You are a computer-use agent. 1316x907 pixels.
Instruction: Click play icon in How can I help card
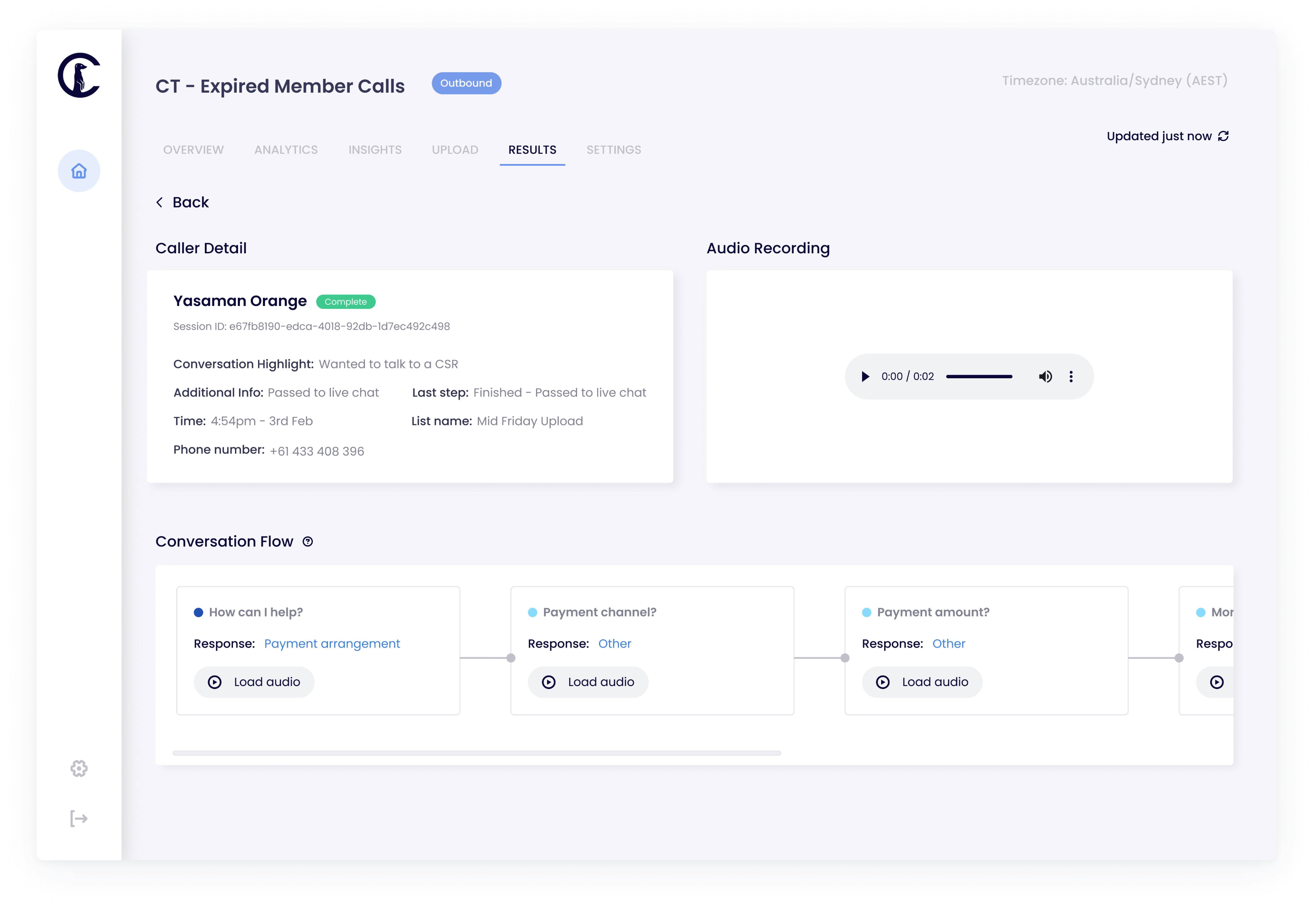point(215,682)
